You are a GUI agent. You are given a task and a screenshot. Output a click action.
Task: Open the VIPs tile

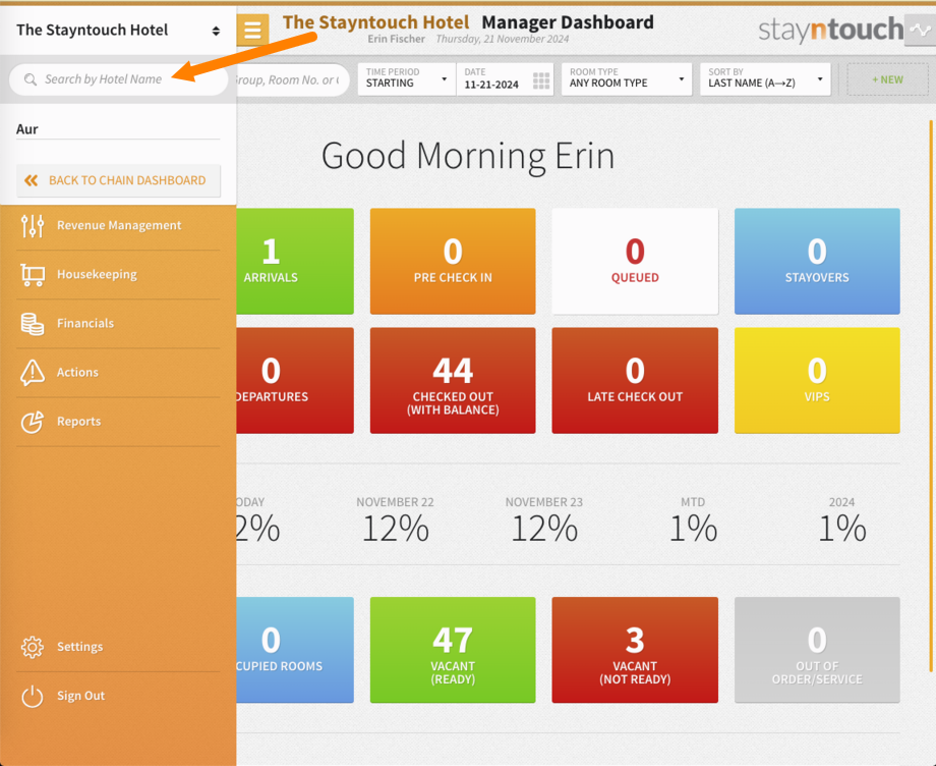click(817, 380)
